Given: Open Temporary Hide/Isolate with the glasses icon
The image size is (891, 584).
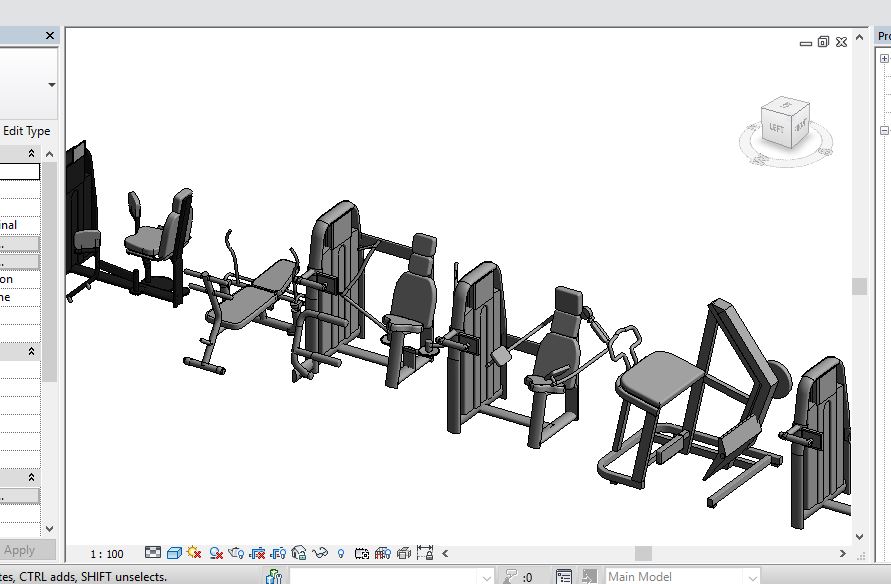Looking at the screenshot, I should tap(319, 551).
